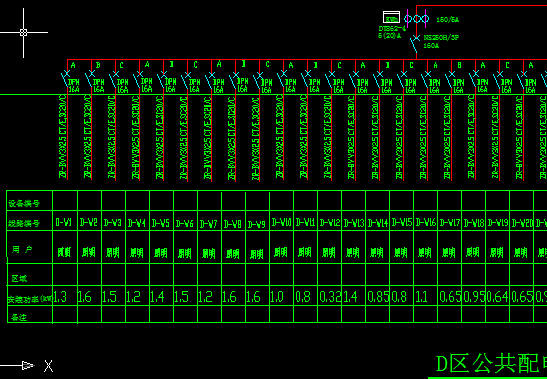The height and width of the screenshot is (379, 547).
Task: Click the kWh meter symbol labeled DT862-4
Action: click(x=391, y=17)
